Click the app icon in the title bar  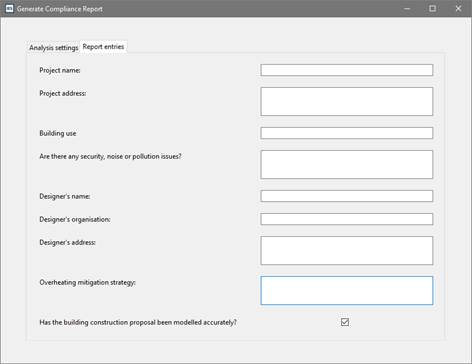pyautogui.click(x=9, y=8)
